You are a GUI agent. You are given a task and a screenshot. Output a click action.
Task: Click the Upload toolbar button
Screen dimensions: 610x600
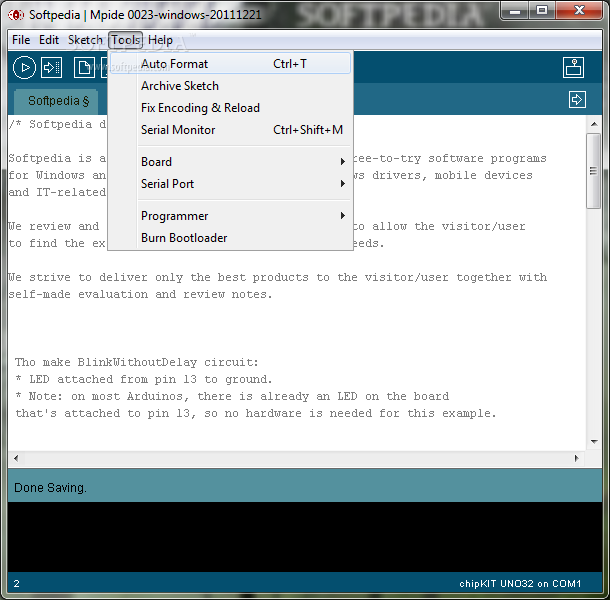(51, 67)
